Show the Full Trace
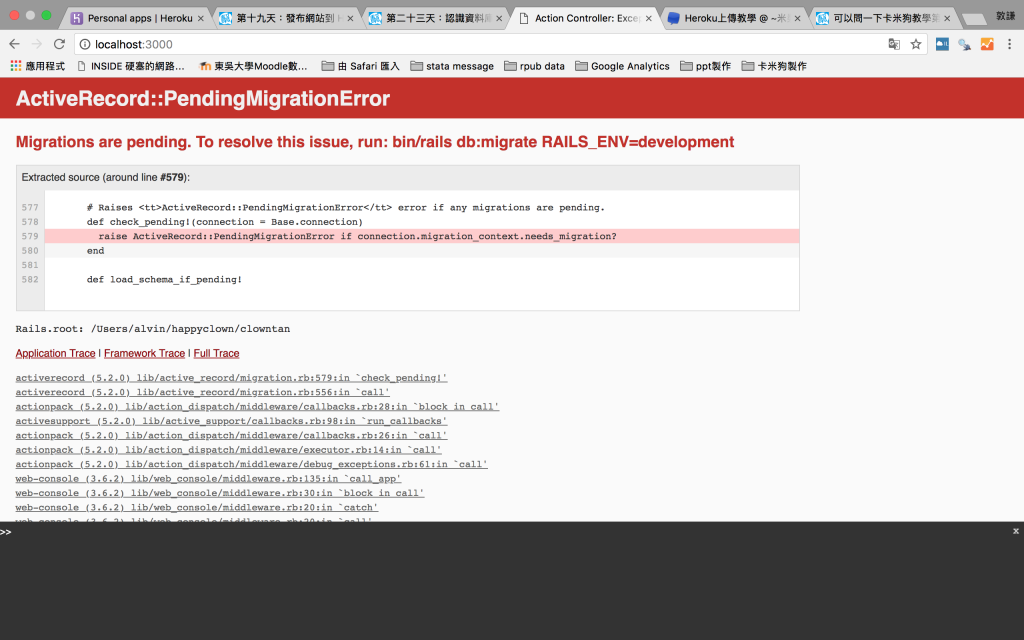 click(216, 353)
